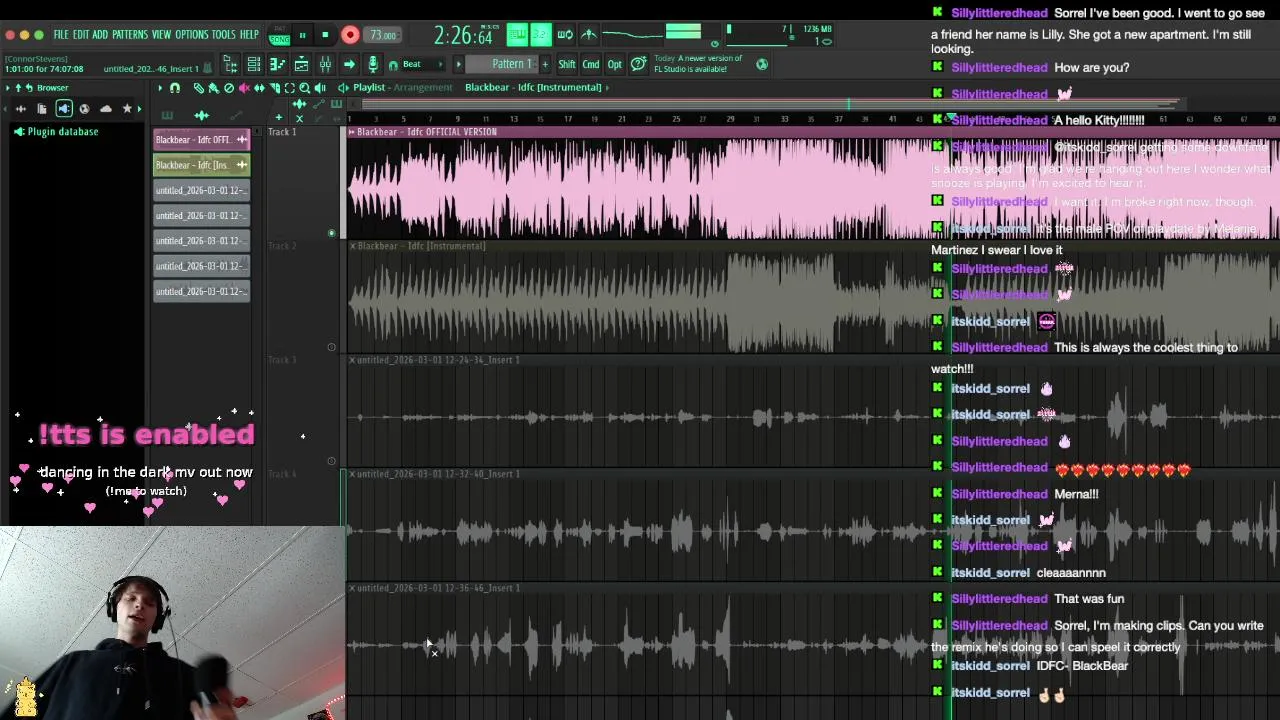Open the Mixer icon in toolbar
Image resolution: width=1280 pixels, height=720 pixels.
(x=325, y=65)
